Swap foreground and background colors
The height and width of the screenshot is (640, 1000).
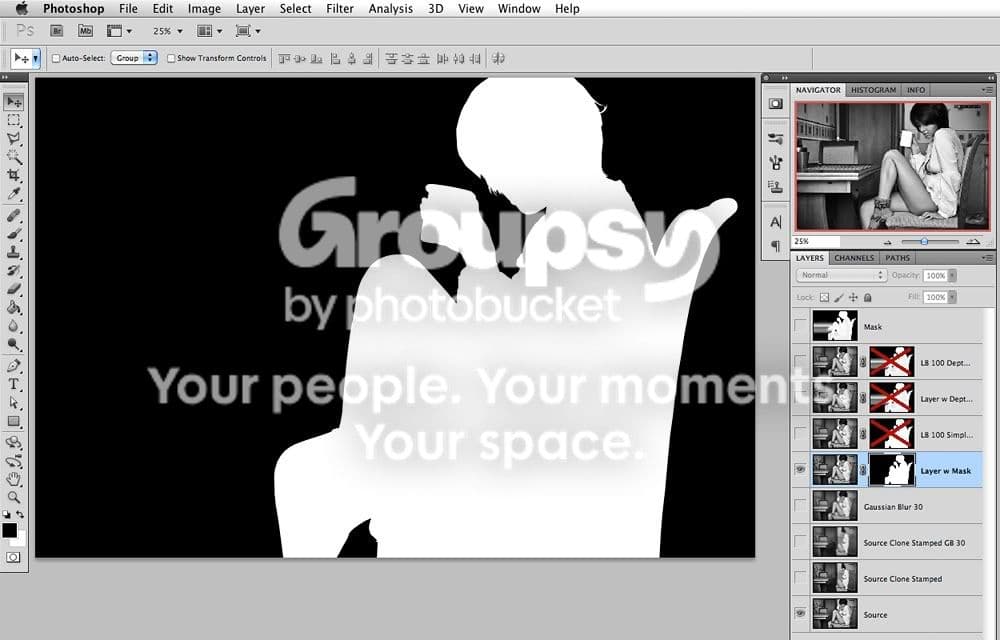(x=20, y=514)
